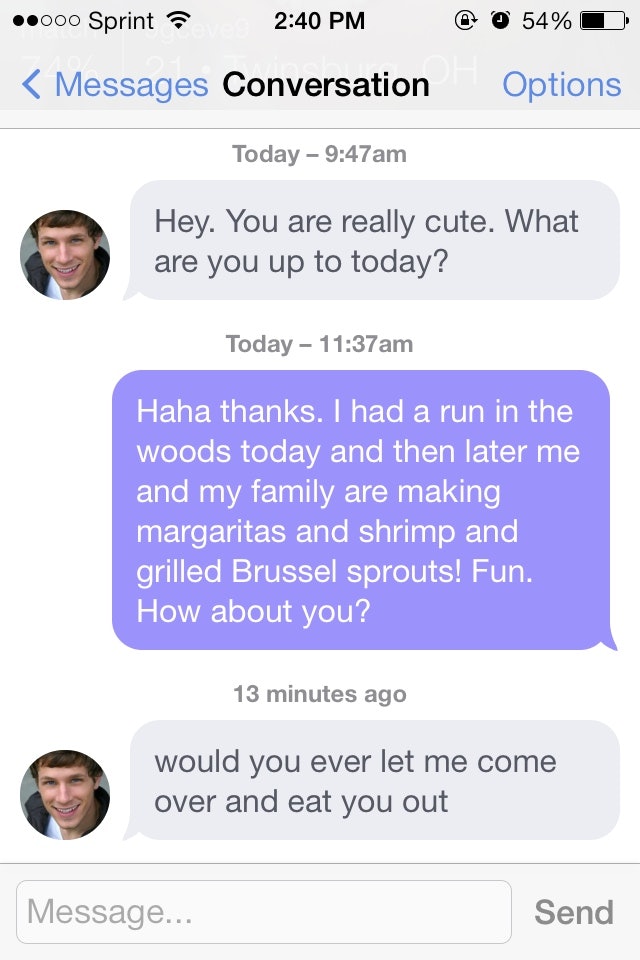Tap the "Today – 9:47am" timestamp
The image size is (640, 960).
pyautogui.click(x=319, y=154)
